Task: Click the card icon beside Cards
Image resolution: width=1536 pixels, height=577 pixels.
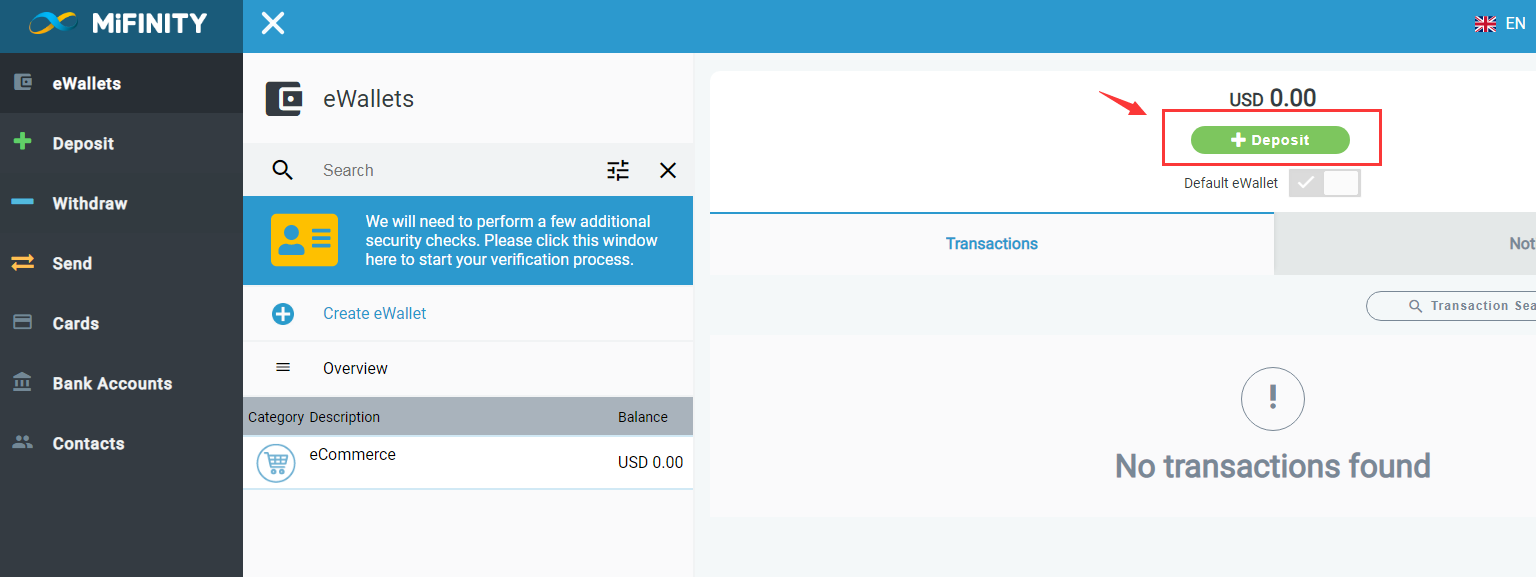Action: pyautogui.click(x=22, y=322)
